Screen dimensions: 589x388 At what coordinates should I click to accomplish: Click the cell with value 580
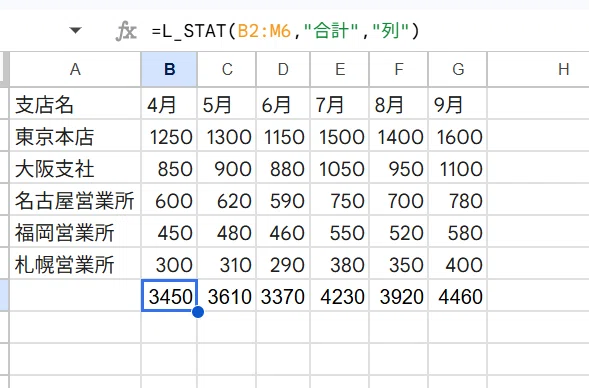458,231
